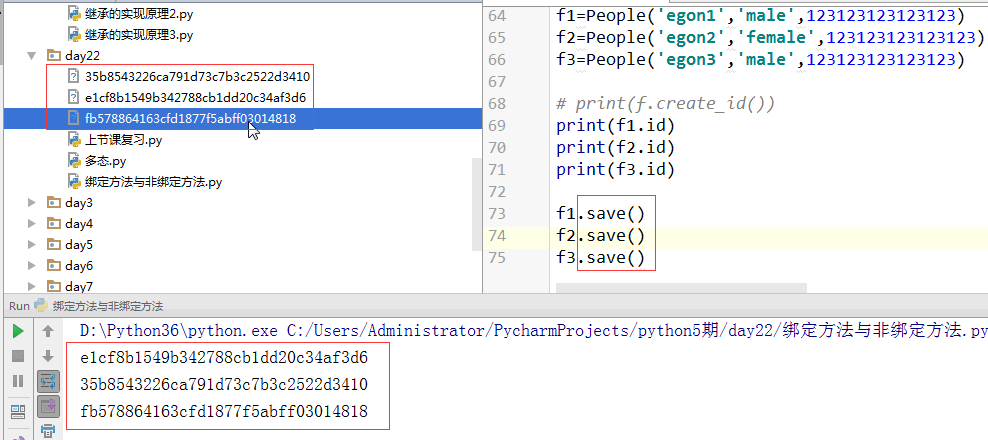
Task: Select file 继承的实现原理2.py
Action: tap(139, 14)
